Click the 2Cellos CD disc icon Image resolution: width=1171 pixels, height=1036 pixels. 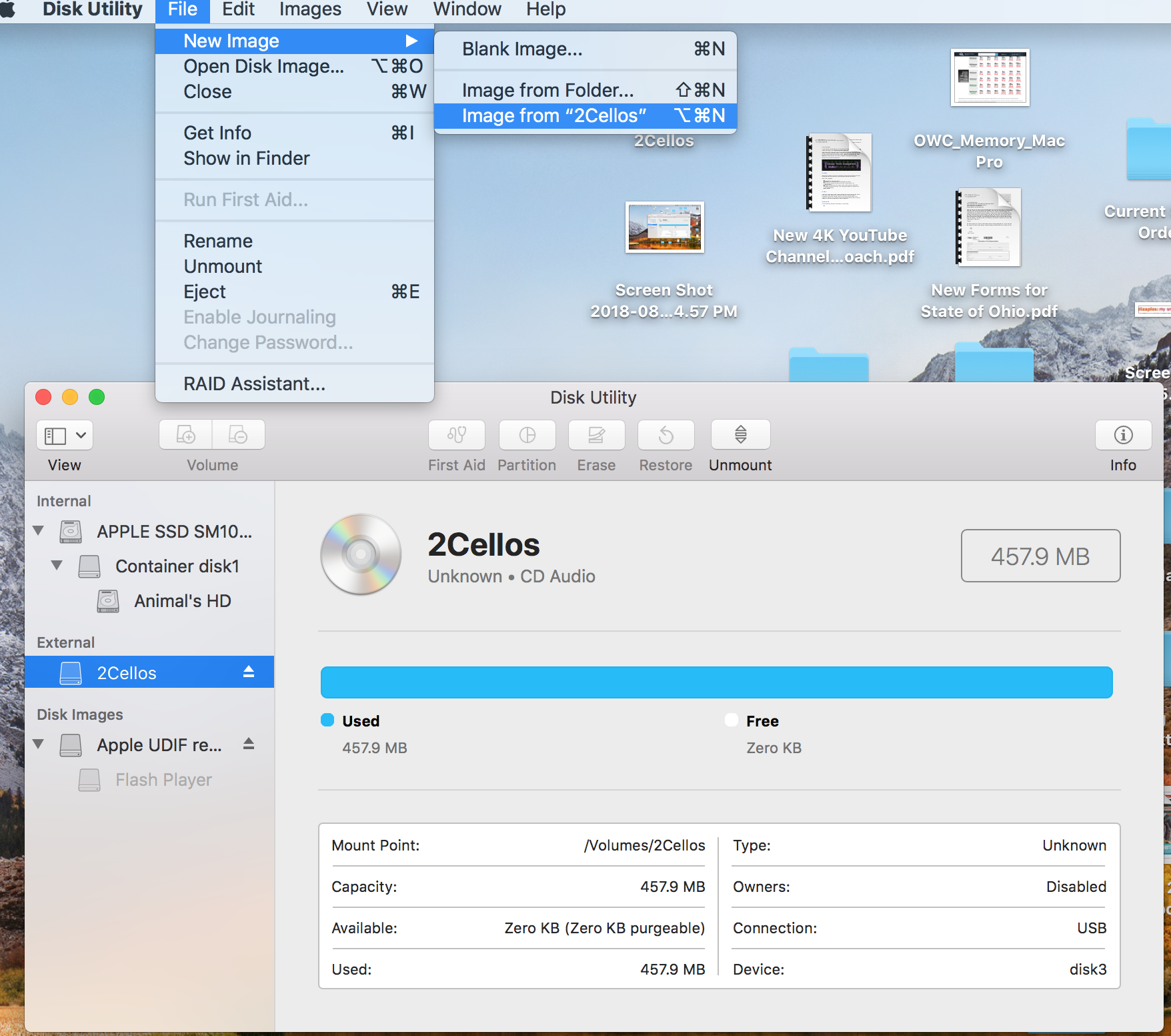pos(361,554)
